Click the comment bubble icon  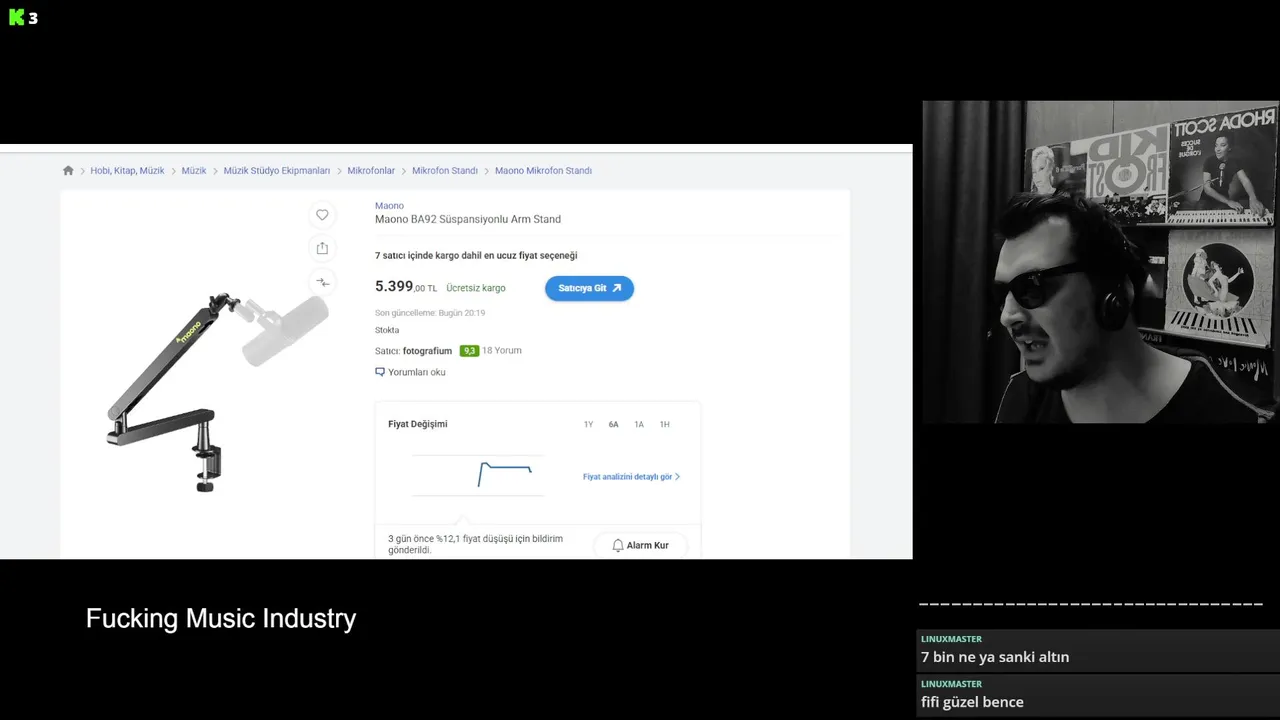(x=380, y=372)
